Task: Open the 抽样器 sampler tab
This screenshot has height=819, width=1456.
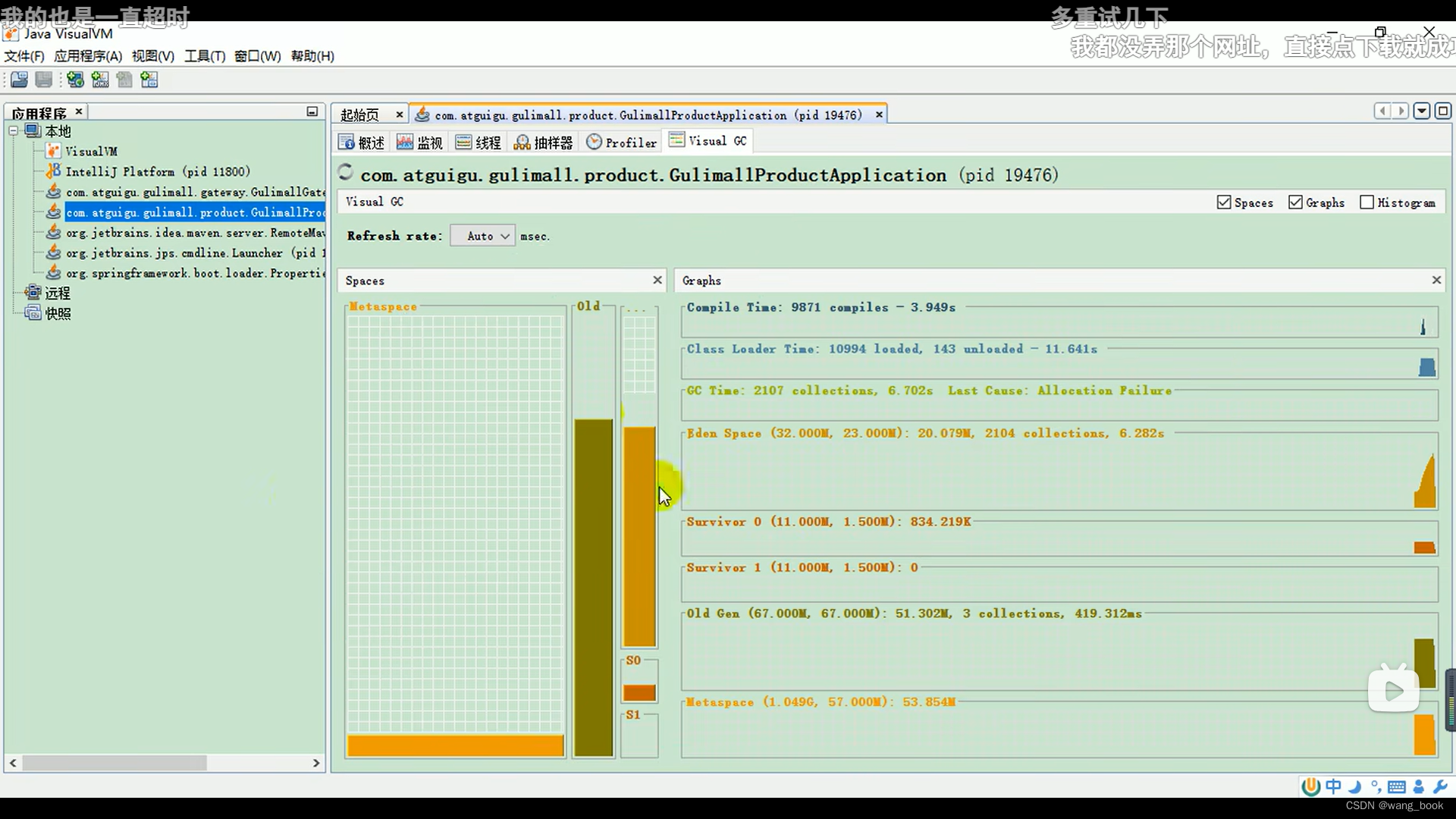Action: tap(543, 143)
